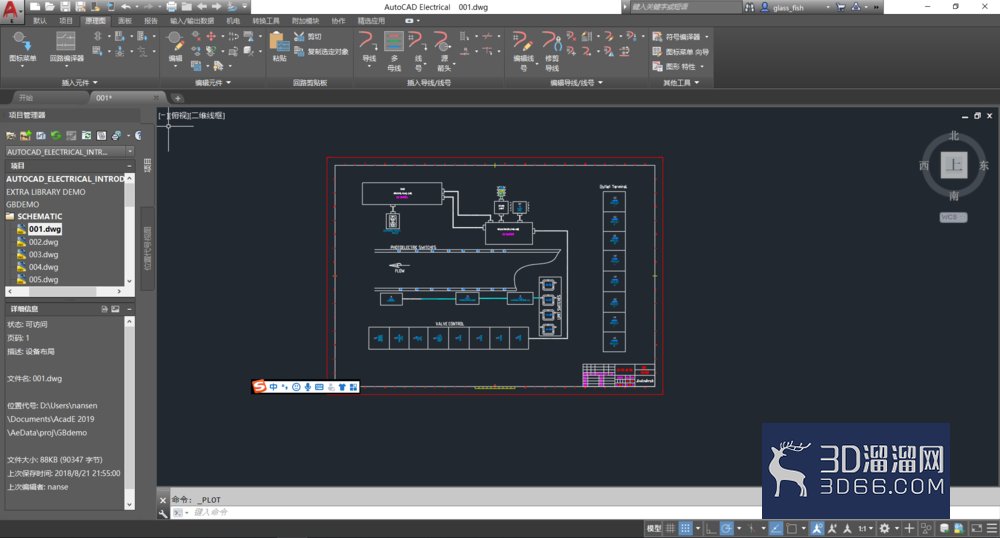Click the 编辑 component edit tool

(175, 47)
